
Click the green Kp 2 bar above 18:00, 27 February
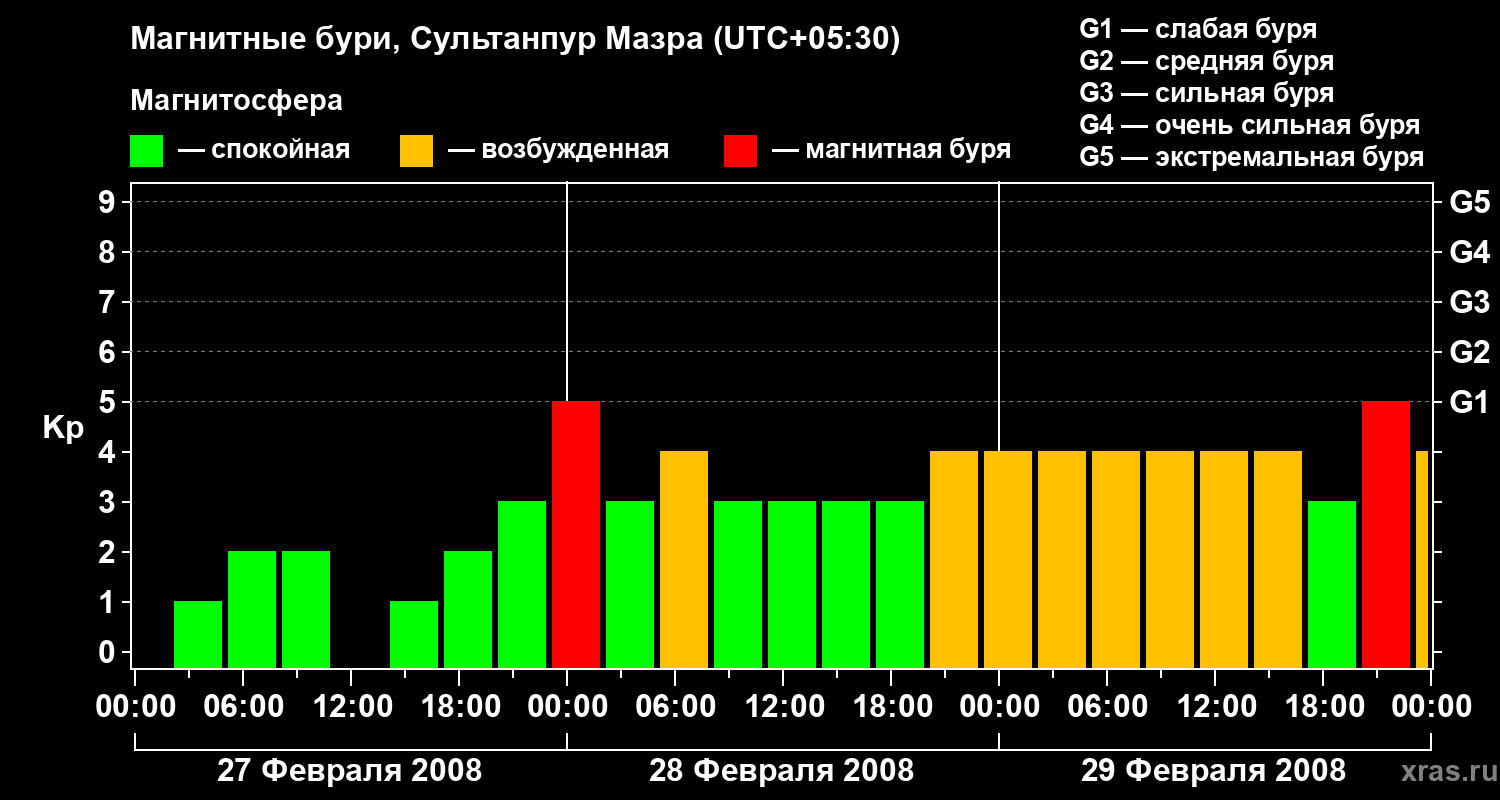point(468,609)
